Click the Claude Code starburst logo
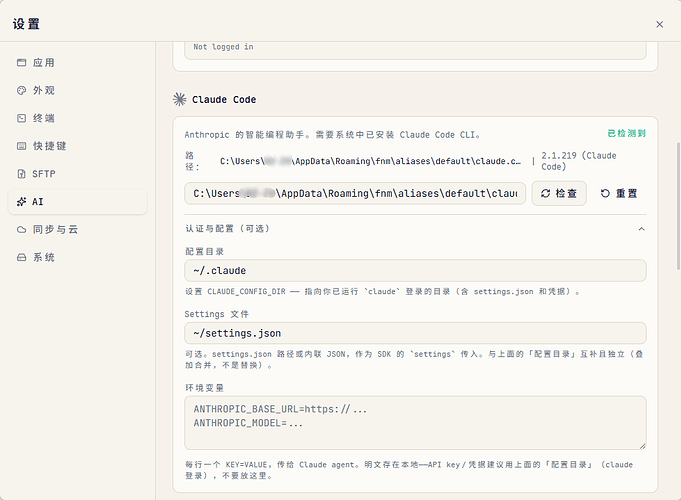 (x=179, y=99)
